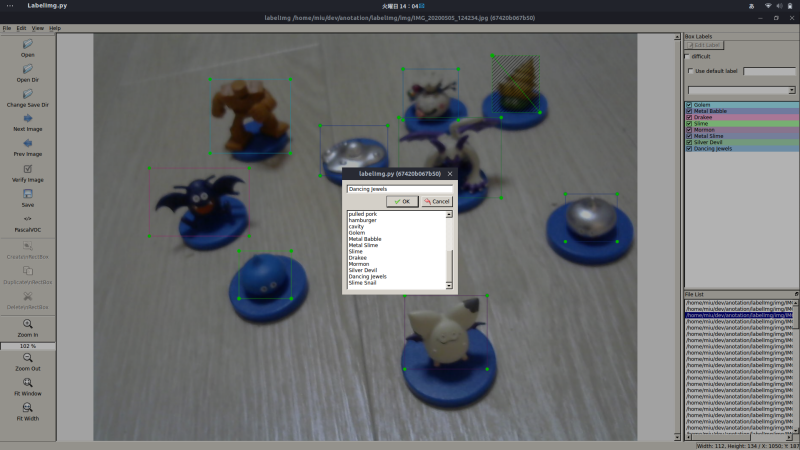Enable Use default label checkbox

click(x=690, y=71)
